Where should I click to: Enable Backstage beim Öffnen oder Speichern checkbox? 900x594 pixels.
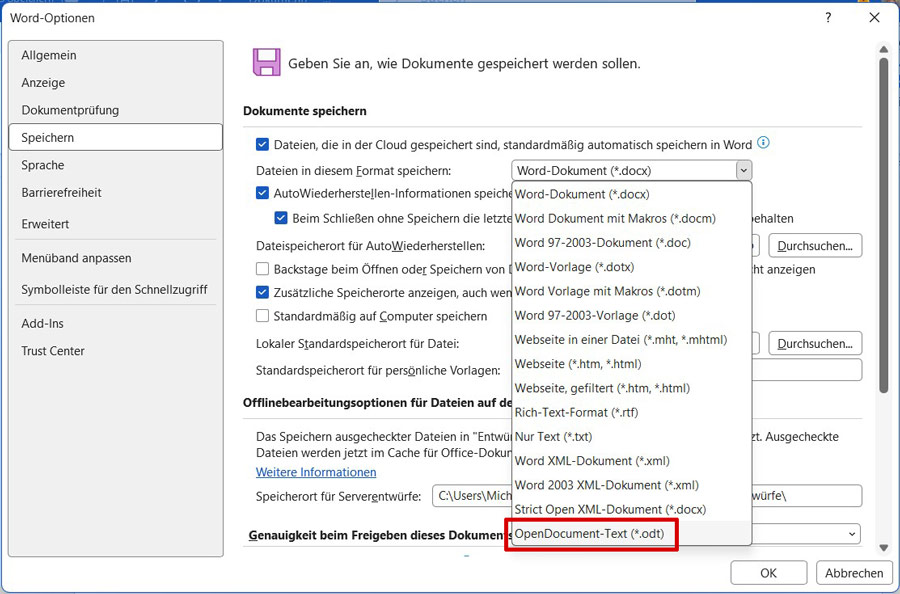pos(262,269)
